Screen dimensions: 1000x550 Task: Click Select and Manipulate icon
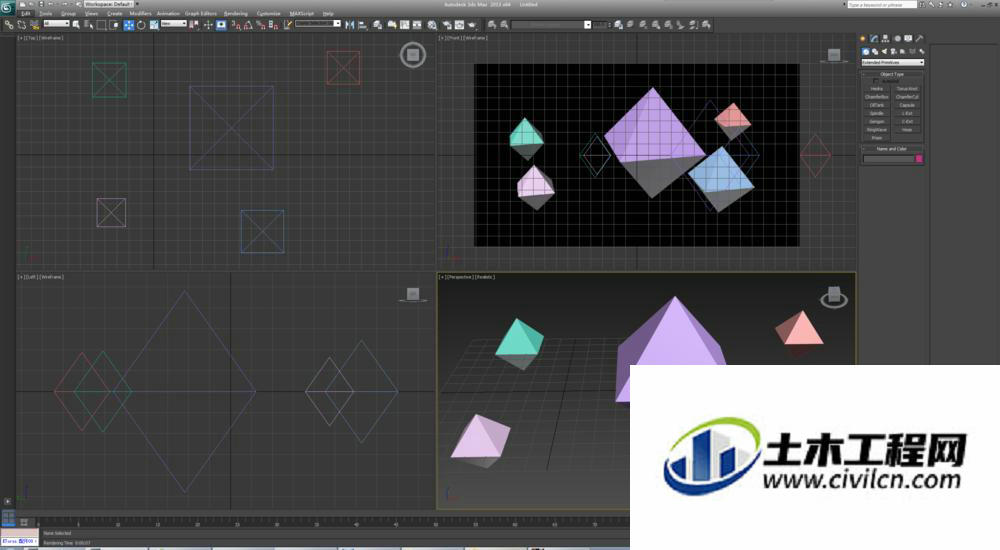tap(208, 25)
